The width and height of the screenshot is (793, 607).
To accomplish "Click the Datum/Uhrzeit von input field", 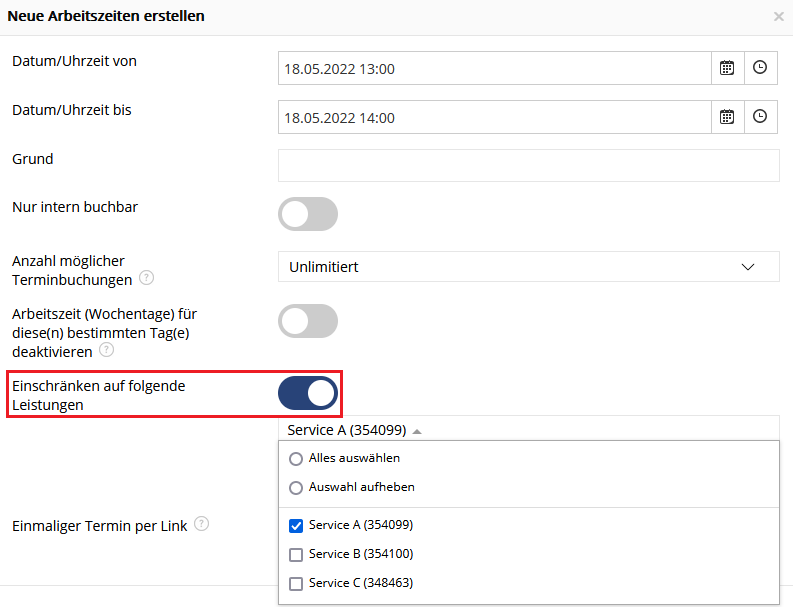I will 495,68.
